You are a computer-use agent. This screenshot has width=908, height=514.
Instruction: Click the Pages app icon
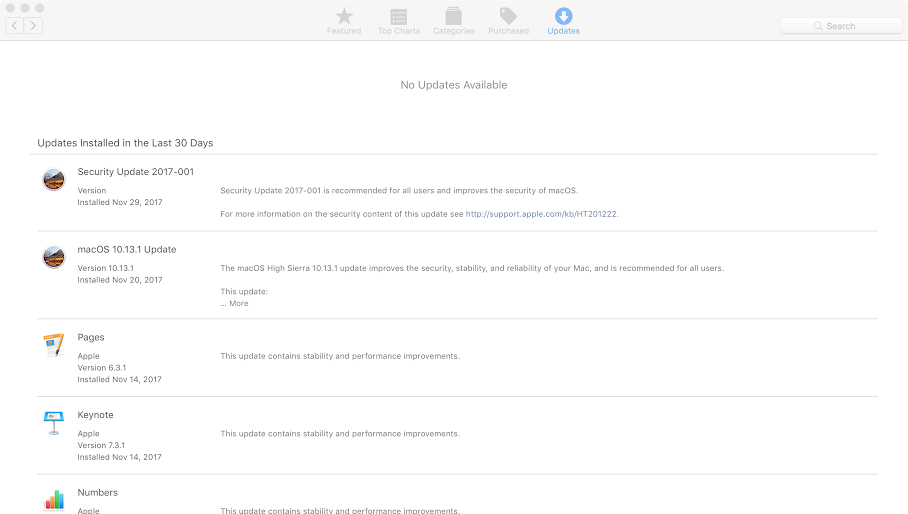[54, 345]
